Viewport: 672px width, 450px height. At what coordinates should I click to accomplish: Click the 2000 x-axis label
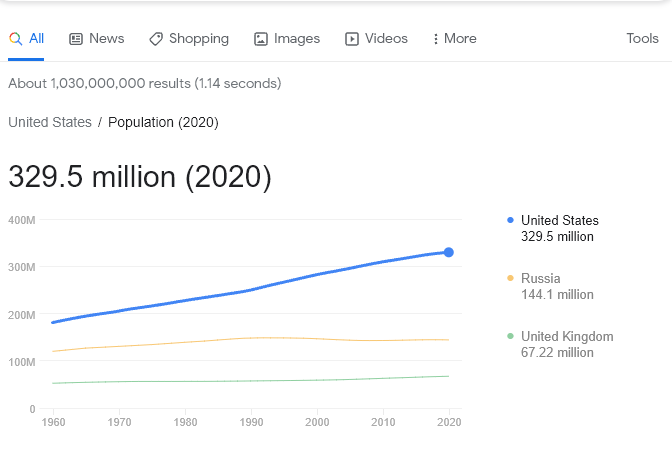pos(317,422)
